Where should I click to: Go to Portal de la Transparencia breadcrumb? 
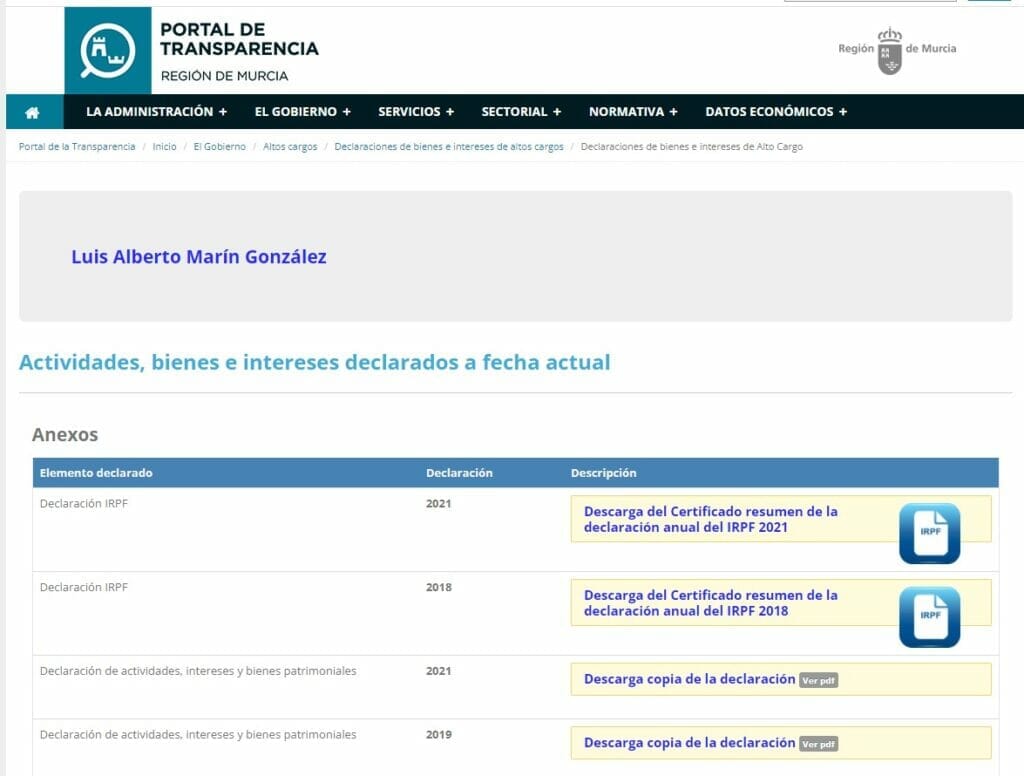click(77, 147)
